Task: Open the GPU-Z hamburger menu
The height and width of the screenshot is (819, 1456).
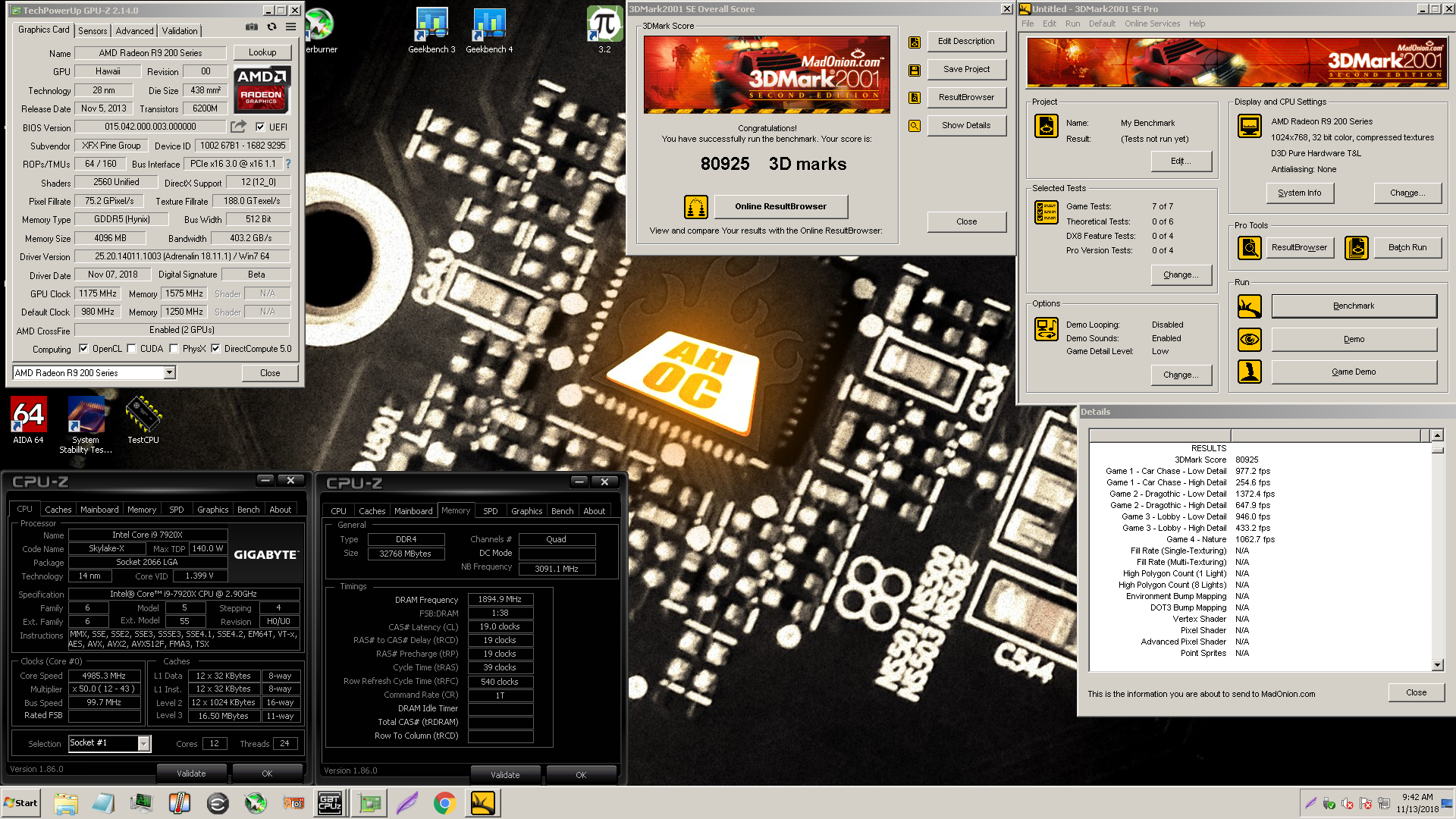Action: pos(290,27)
